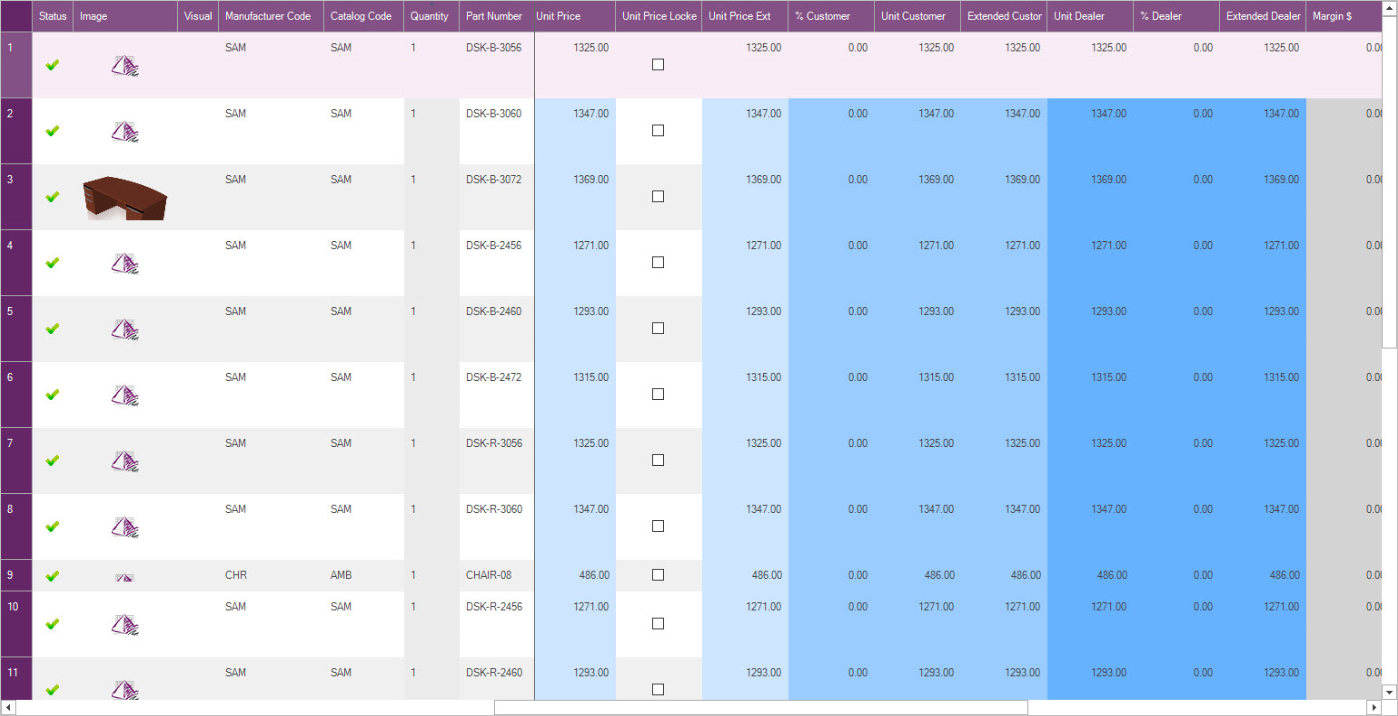Click the placeholder image icon for CHAIR-08
Image resolution: width=1398 pixels, height=716 pixels.
(x=125, y=578)
